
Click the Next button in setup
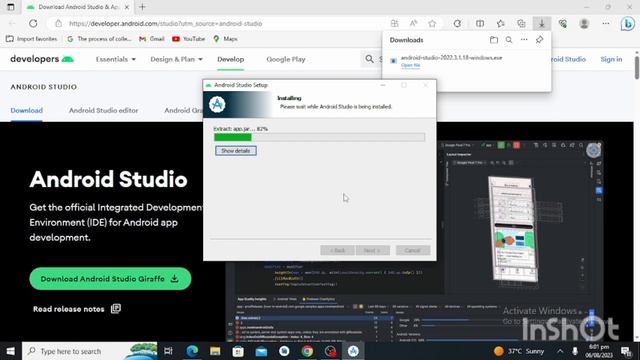pyautogui.click(x=372, y=250)
